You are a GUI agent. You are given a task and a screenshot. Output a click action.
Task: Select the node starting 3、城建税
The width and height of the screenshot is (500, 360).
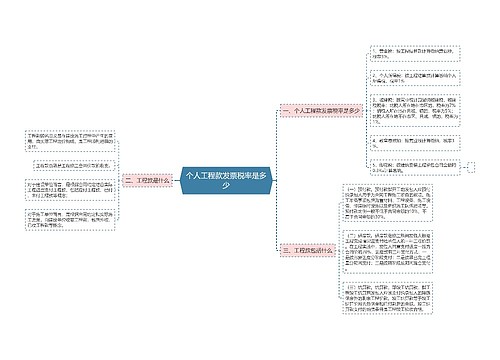point(415,111)
